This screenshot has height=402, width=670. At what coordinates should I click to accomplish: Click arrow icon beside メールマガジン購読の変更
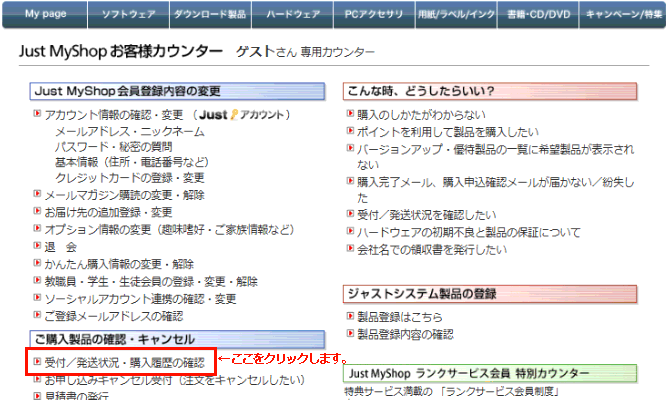(x=37, y=194)
